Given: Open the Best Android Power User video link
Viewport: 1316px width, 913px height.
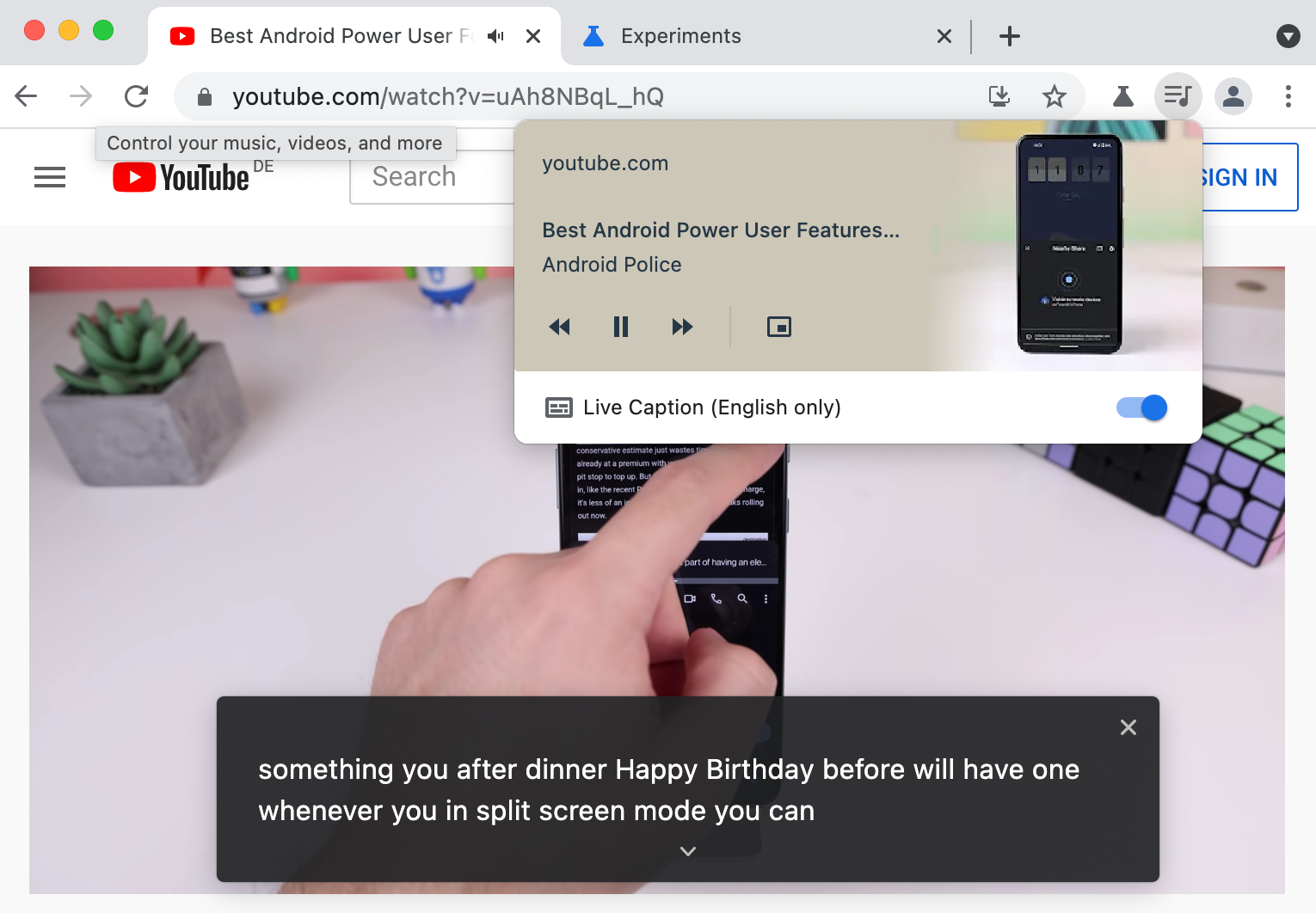Looking at the screenshot, I should 721,230.
